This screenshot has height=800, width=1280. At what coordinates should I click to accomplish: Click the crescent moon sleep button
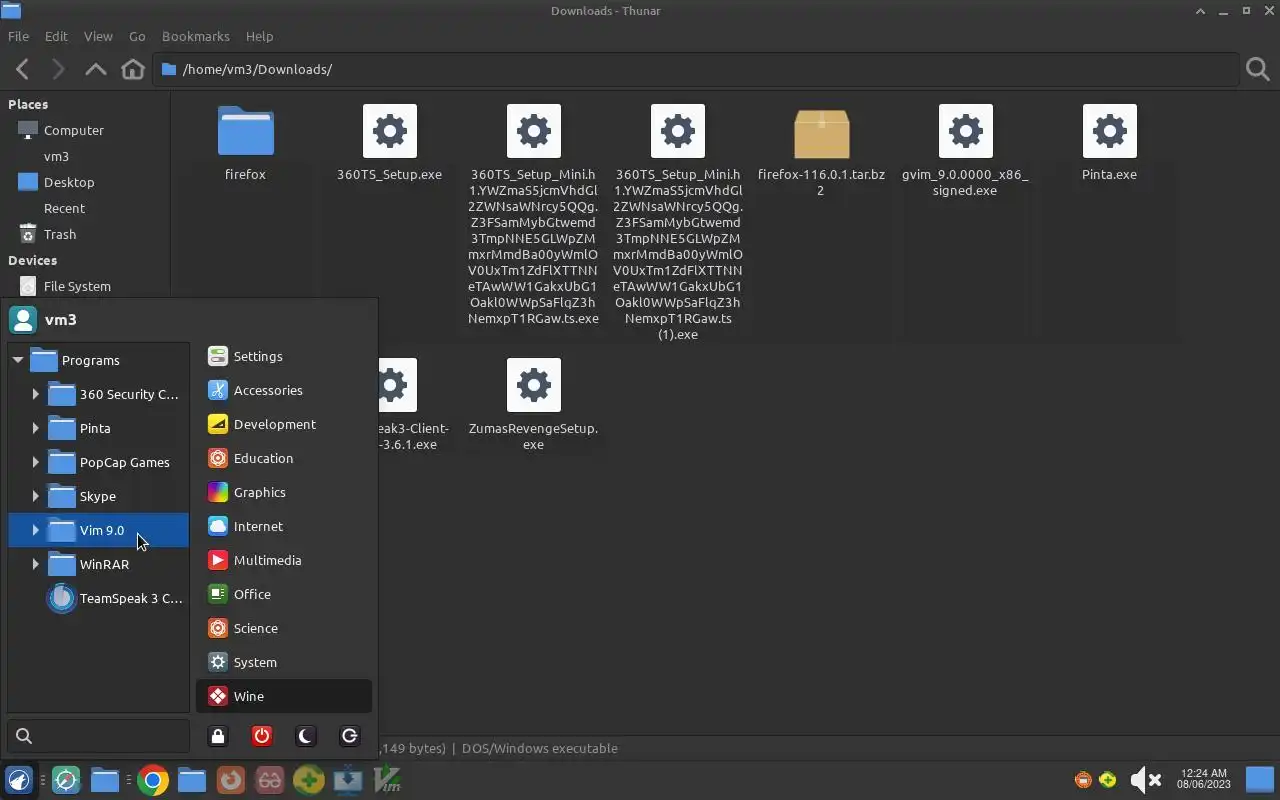306,736
